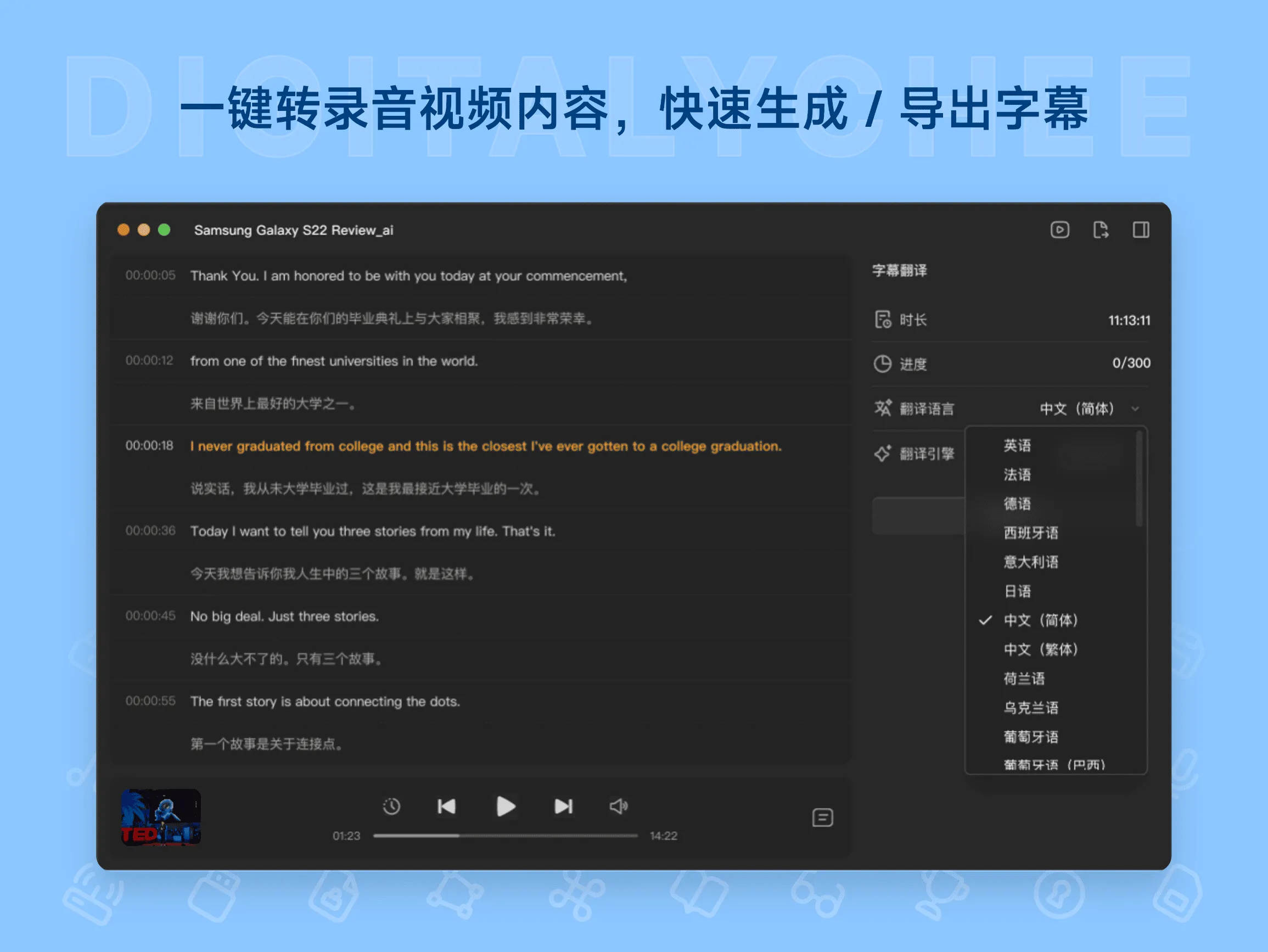Viewport: 1268px width, 952px height.
Task: Choose 西班牙语 in the language menu
Action: [1031, 533]
